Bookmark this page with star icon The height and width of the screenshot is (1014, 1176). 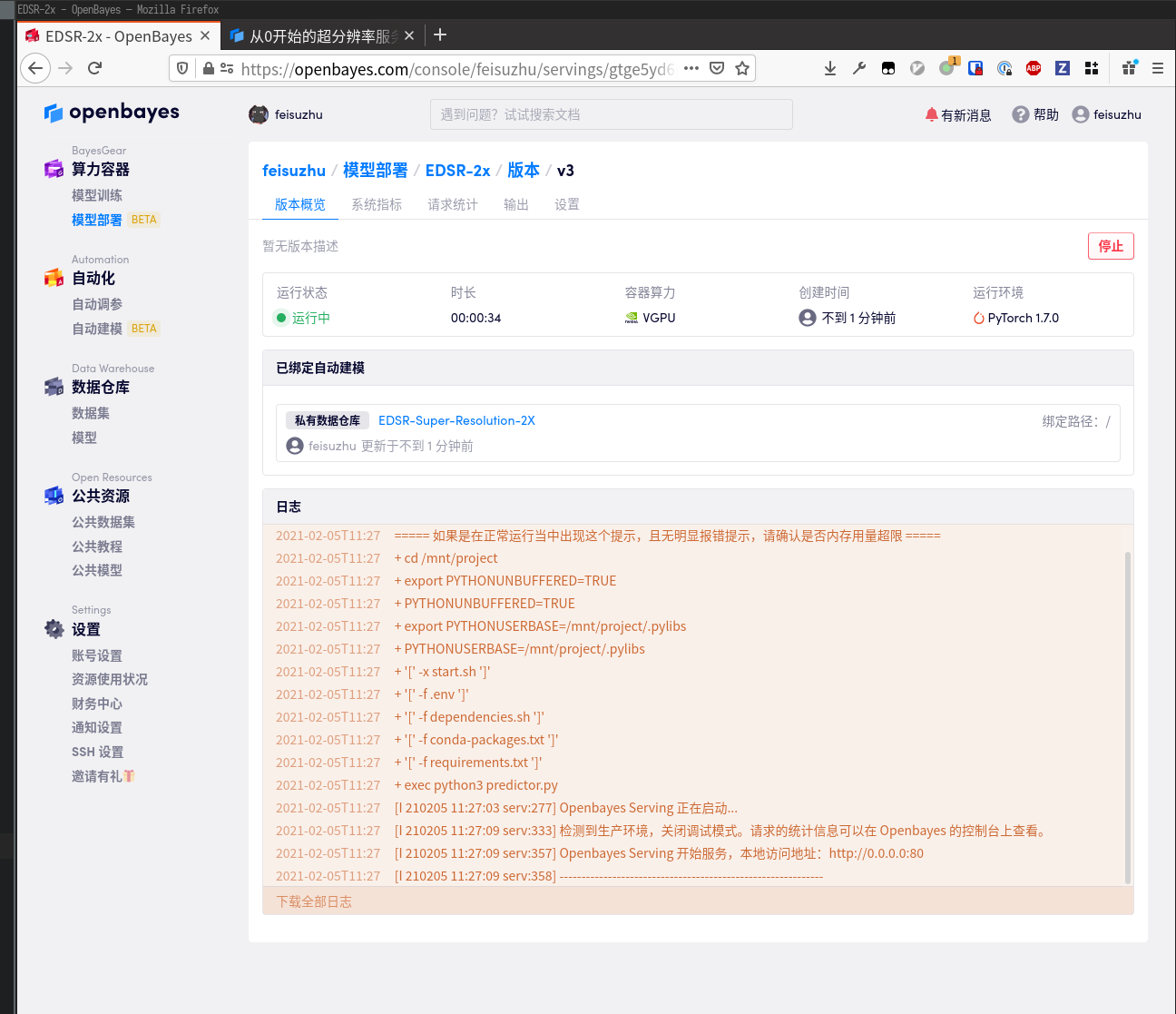tap(742, 68)
